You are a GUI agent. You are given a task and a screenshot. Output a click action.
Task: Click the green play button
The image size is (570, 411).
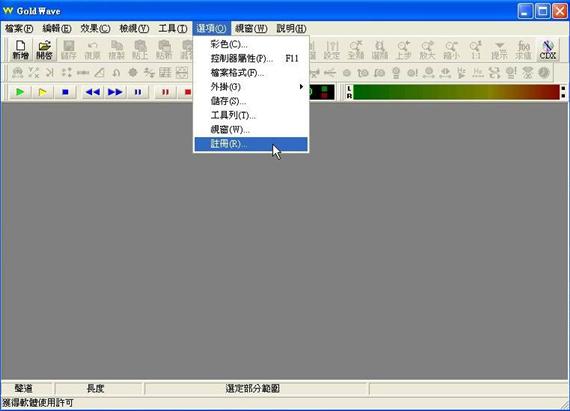[20, 92]
